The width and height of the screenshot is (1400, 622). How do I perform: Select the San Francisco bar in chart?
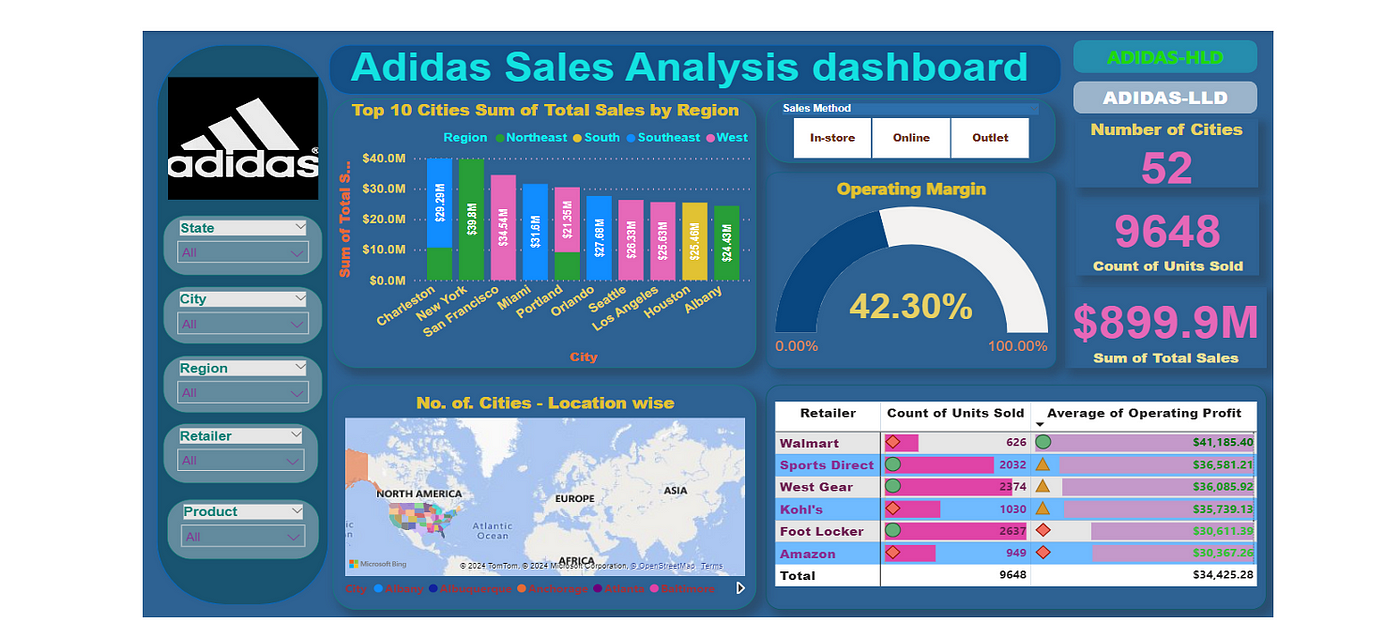click(503, 227)
